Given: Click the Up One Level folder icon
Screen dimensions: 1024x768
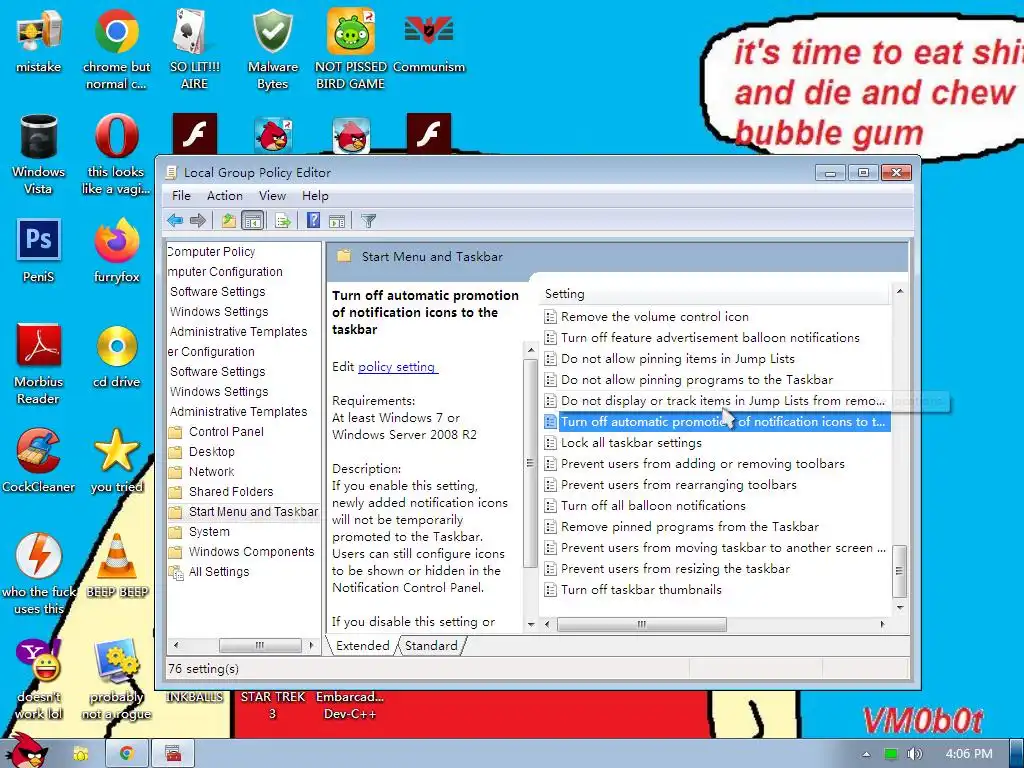Looking at the screenshot, I should coord(228,221).
